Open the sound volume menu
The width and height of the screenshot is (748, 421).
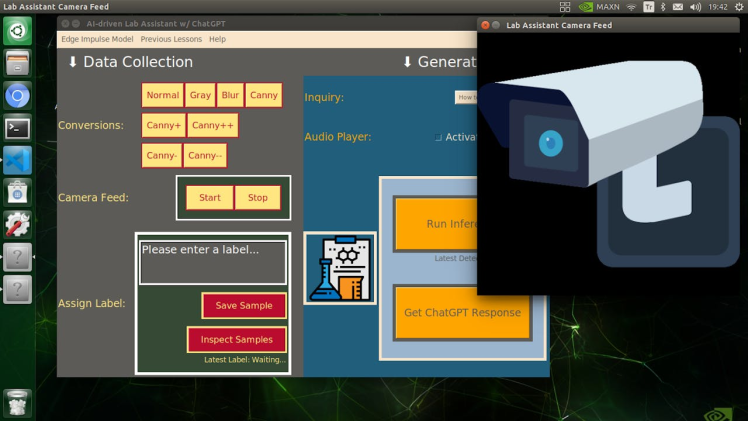click(x=695, y=7)
